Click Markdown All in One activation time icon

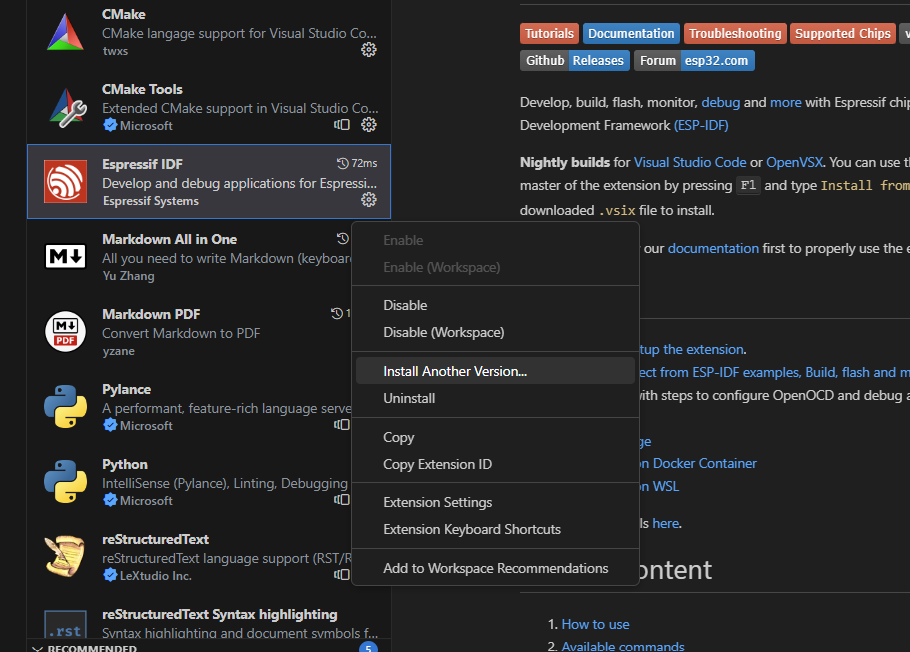click(342, 238)
